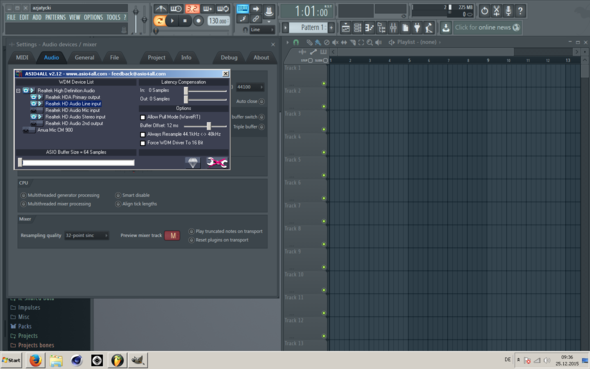
Task: Open the step sequencer (channel rack)
Action: point(357,27)
